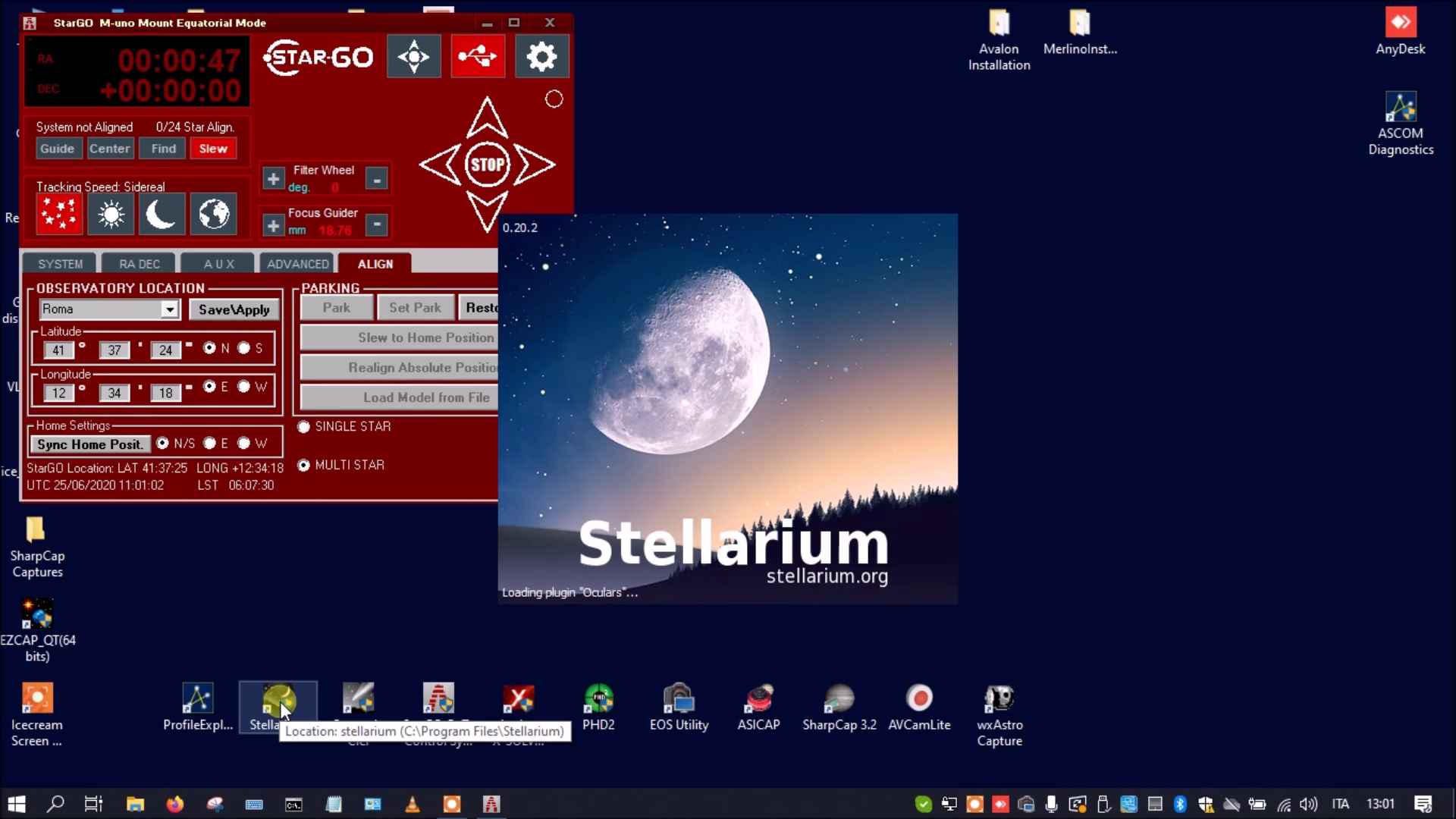
Task: Click the red USB connection icon
Action: pos(478,56)
